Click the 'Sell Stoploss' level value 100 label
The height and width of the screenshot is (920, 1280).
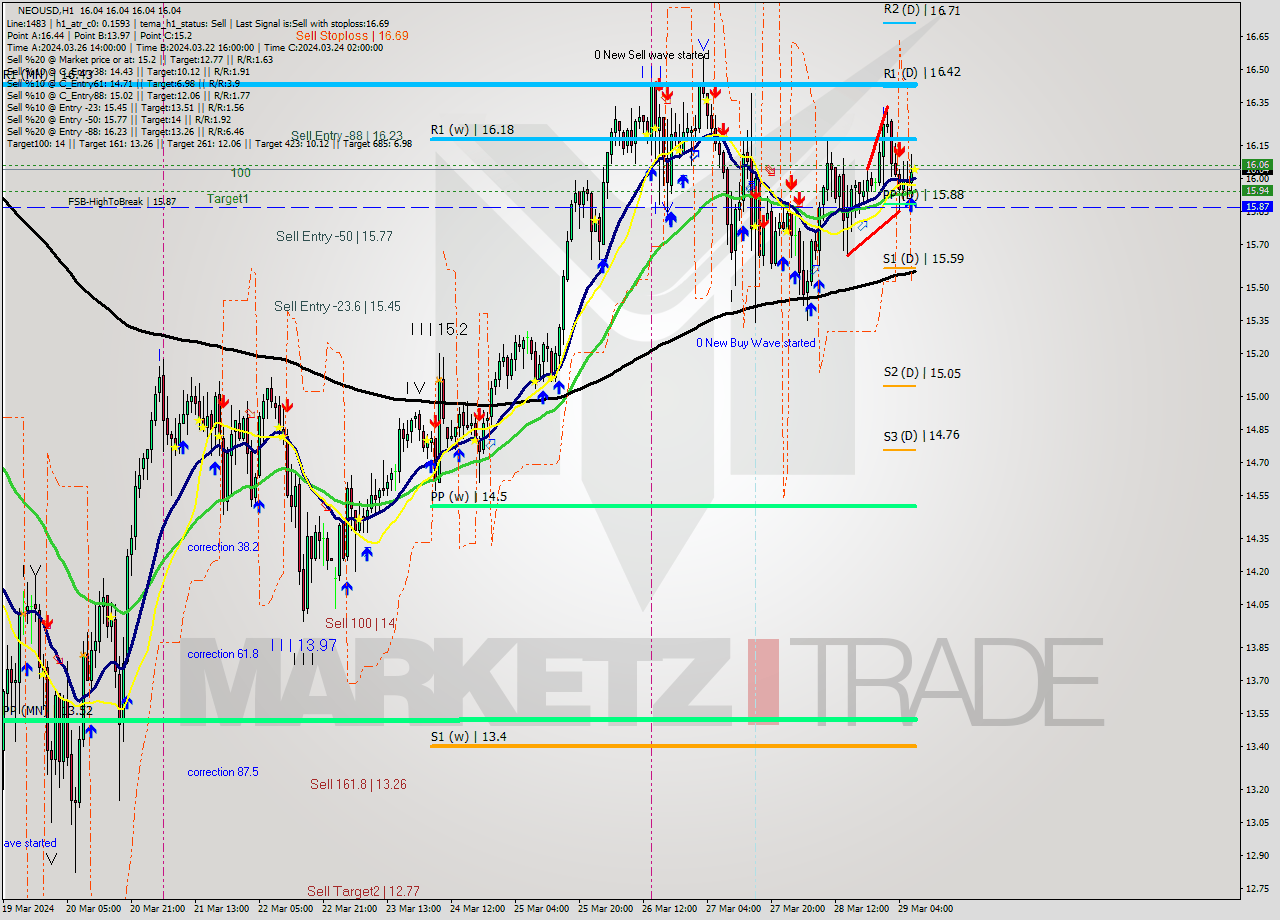pos(241,173)
